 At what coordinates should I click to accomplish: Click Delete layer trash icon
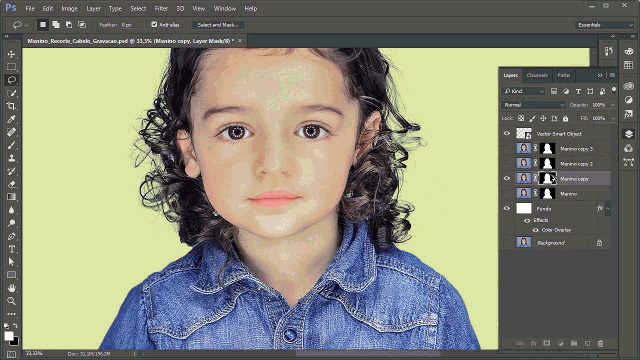click(600, 344)
